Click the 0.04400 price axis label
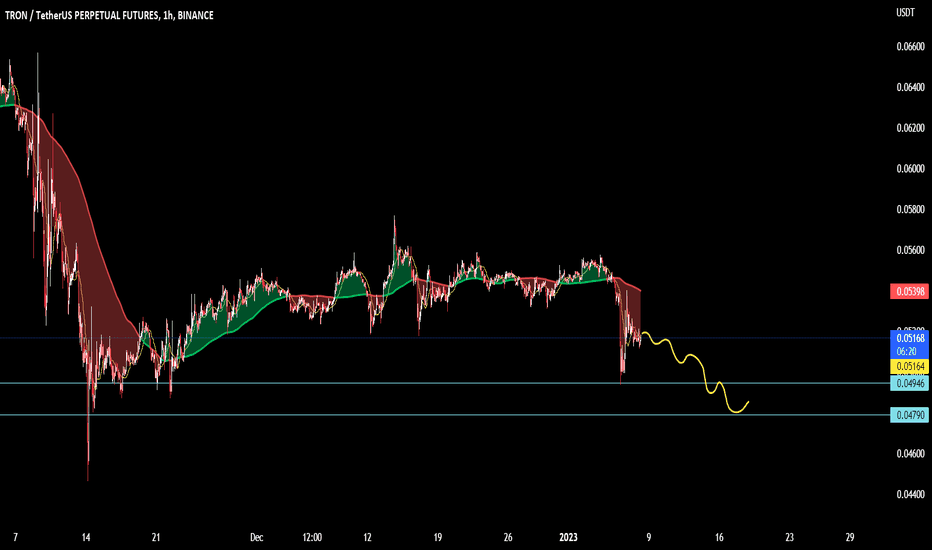This screenshot has width=932, height=550. point(911,494)
